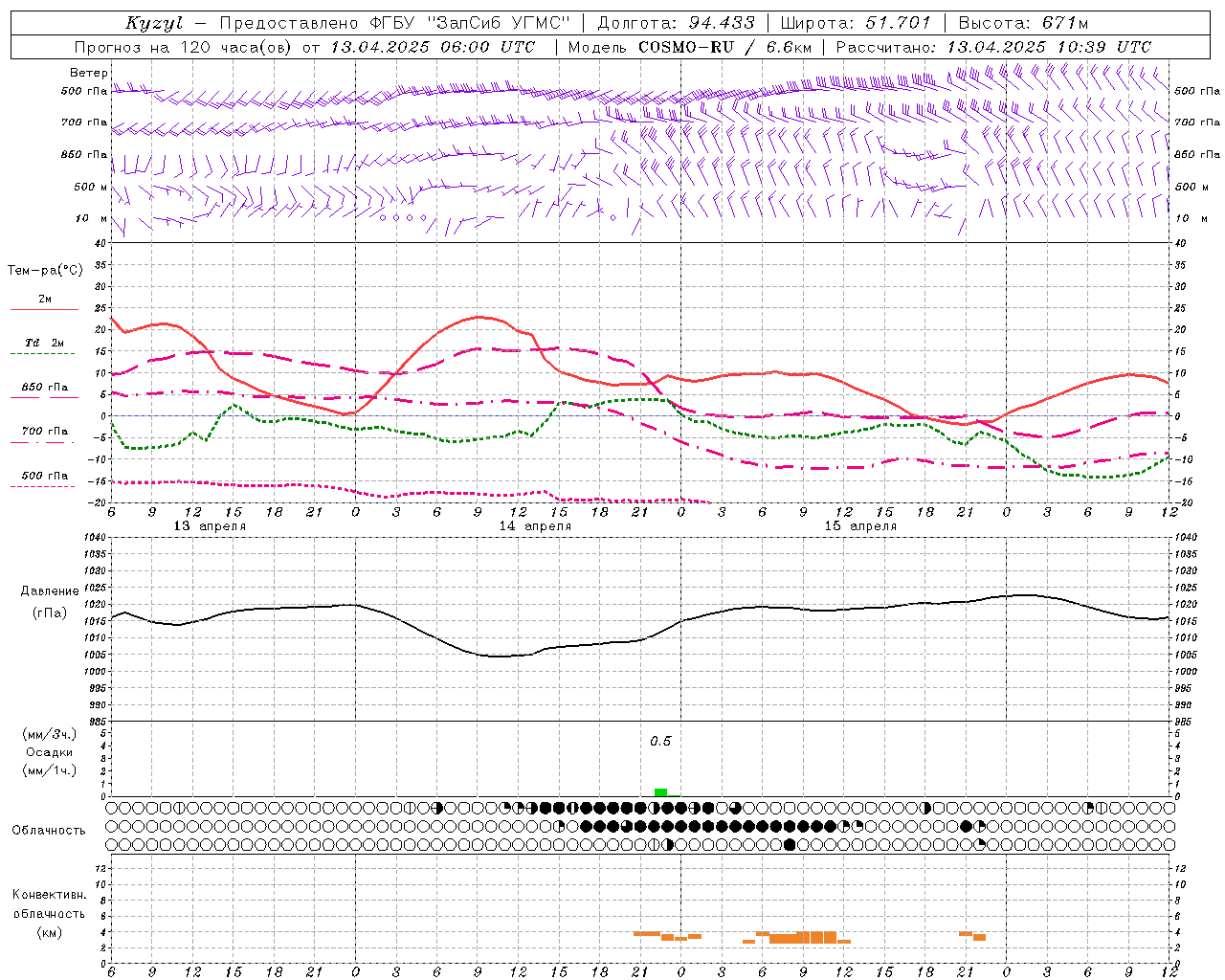
Task: Click the Kyzyl station name in the header
Action: pyautogui.click(x=153, y=23)
